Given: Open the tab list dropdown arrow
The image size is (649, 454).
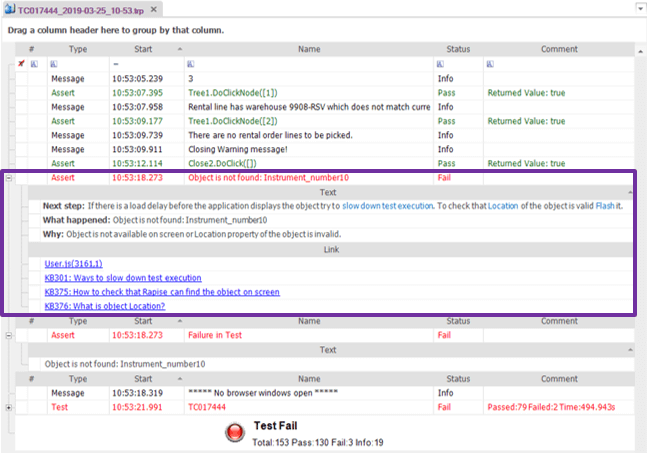Looking at the screenshot, I should click(x=640, y=8).
